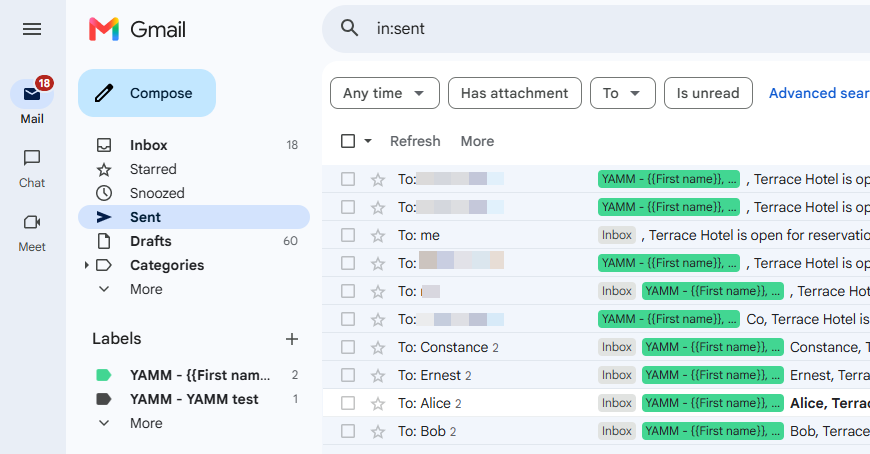Click the Drafts page icon

pos(104,241)
